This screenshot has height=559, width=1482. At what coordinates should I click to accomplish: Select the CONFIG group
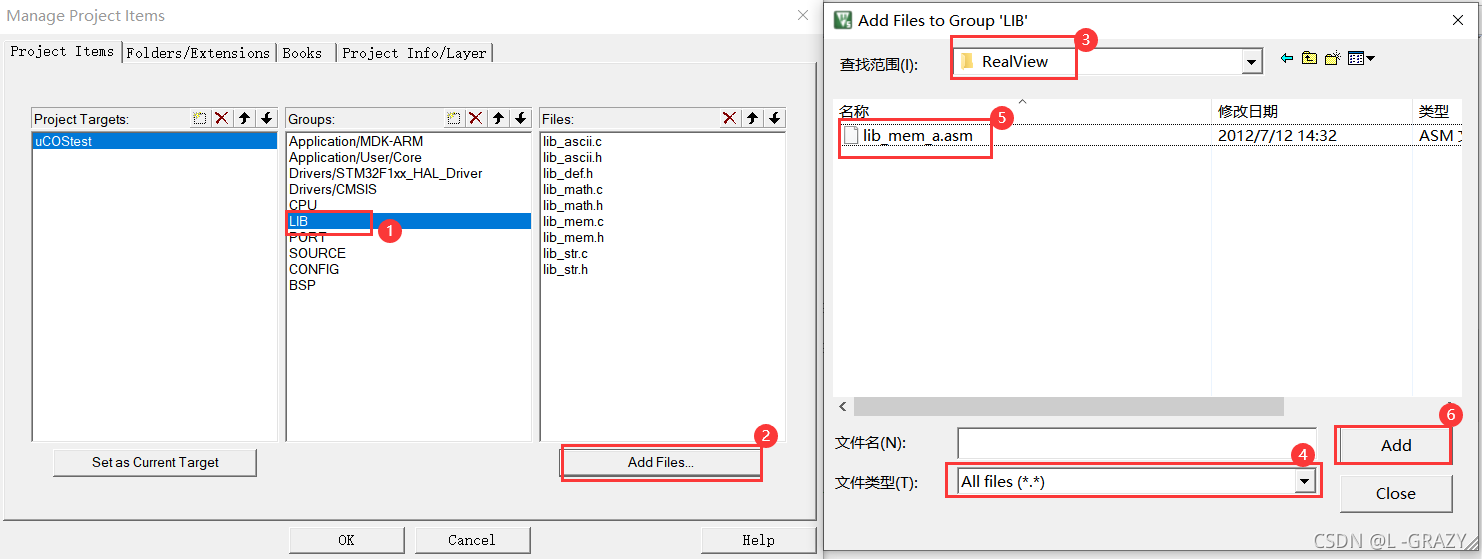408,269
